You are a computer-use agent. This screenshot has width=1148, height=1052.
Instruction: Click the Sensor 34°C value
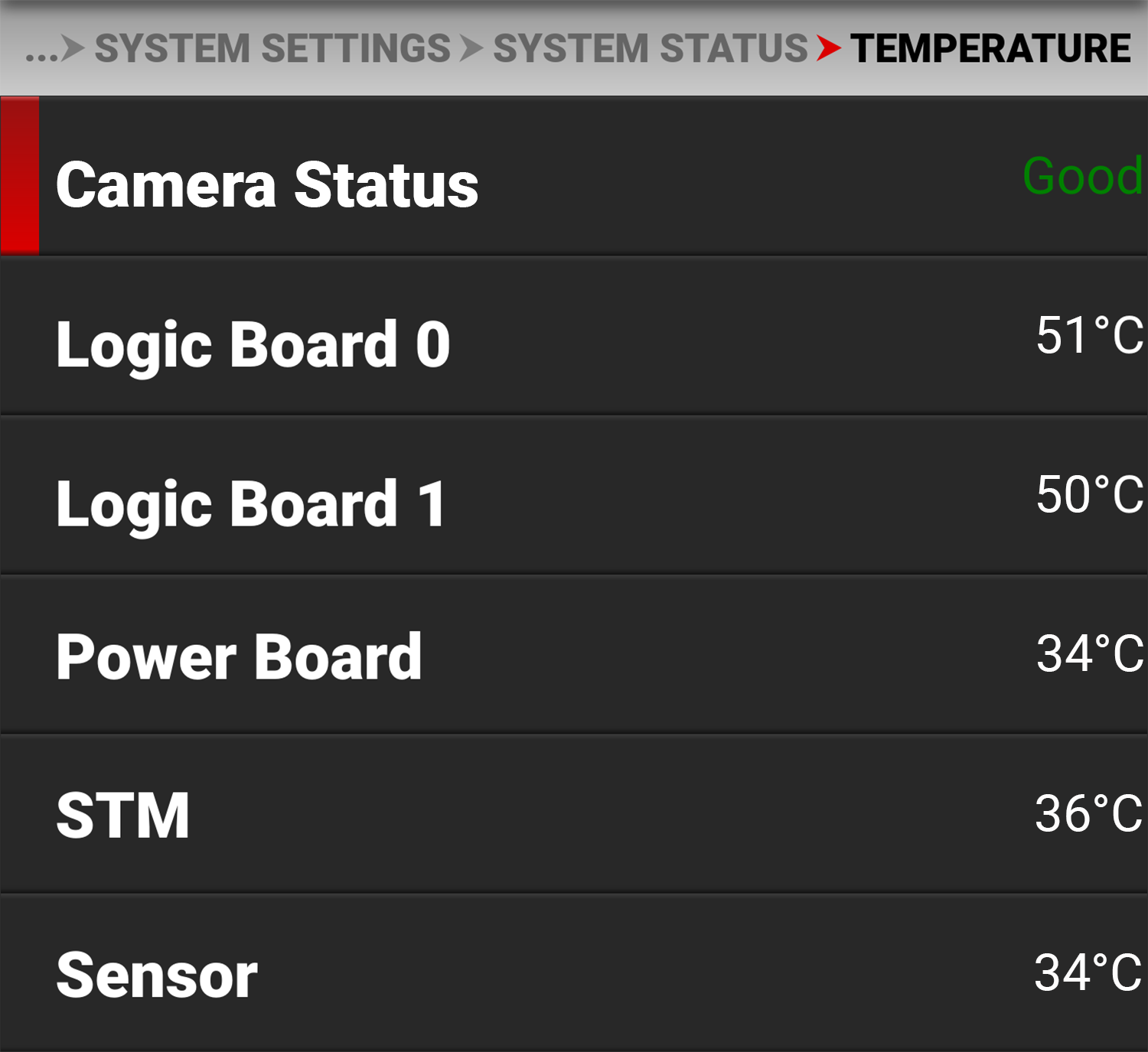[1088, 972]
